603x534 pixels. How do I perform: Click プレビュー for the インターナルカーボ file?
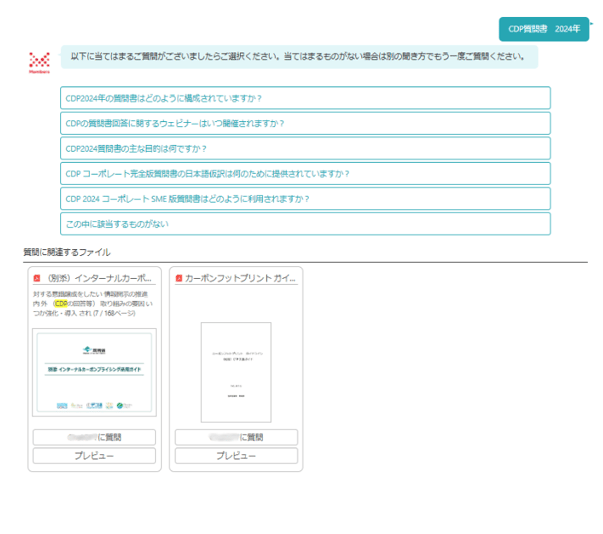[x=94, y=456]
